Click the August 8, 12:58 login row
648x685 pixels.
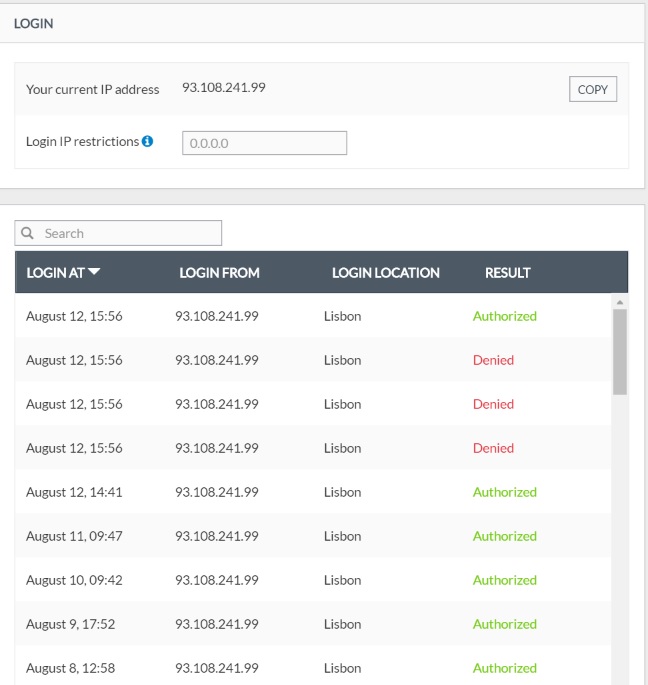(x=70, y=668)
